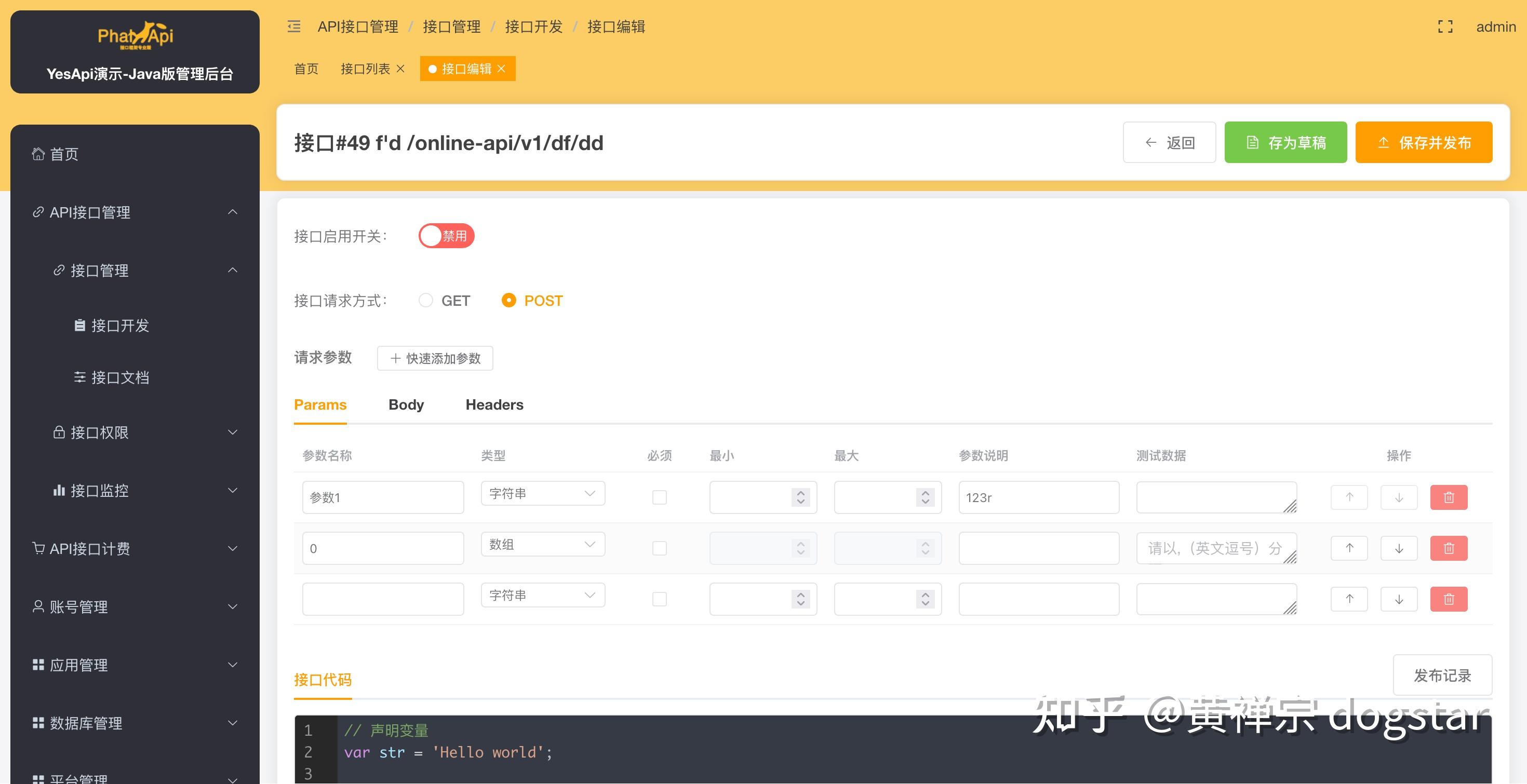This screenshot has width=1527, height=784.
Task: Click the 接口权限 lock icon
Action: tap(59, 432)
